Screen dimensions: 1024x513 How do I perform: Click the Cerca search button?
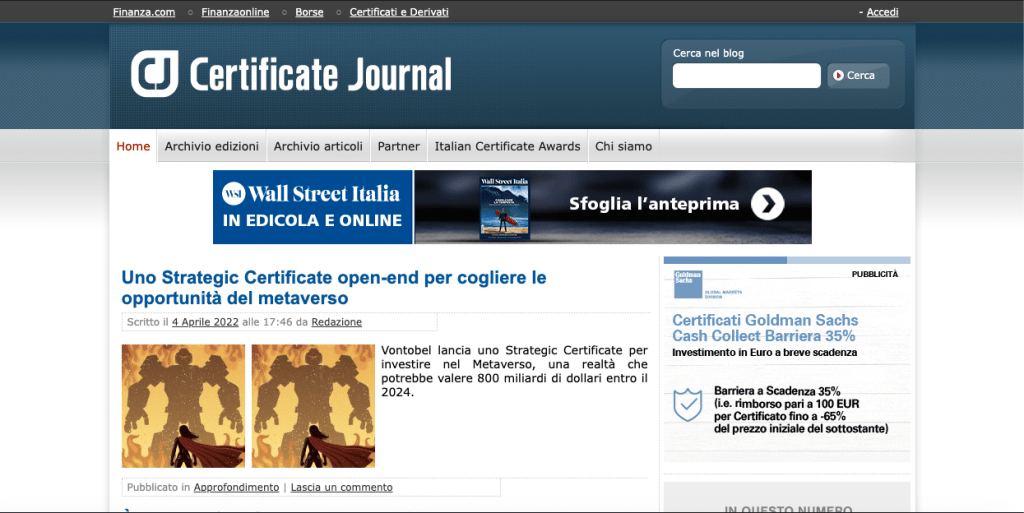pyautogui.click(x=858, y=76)
